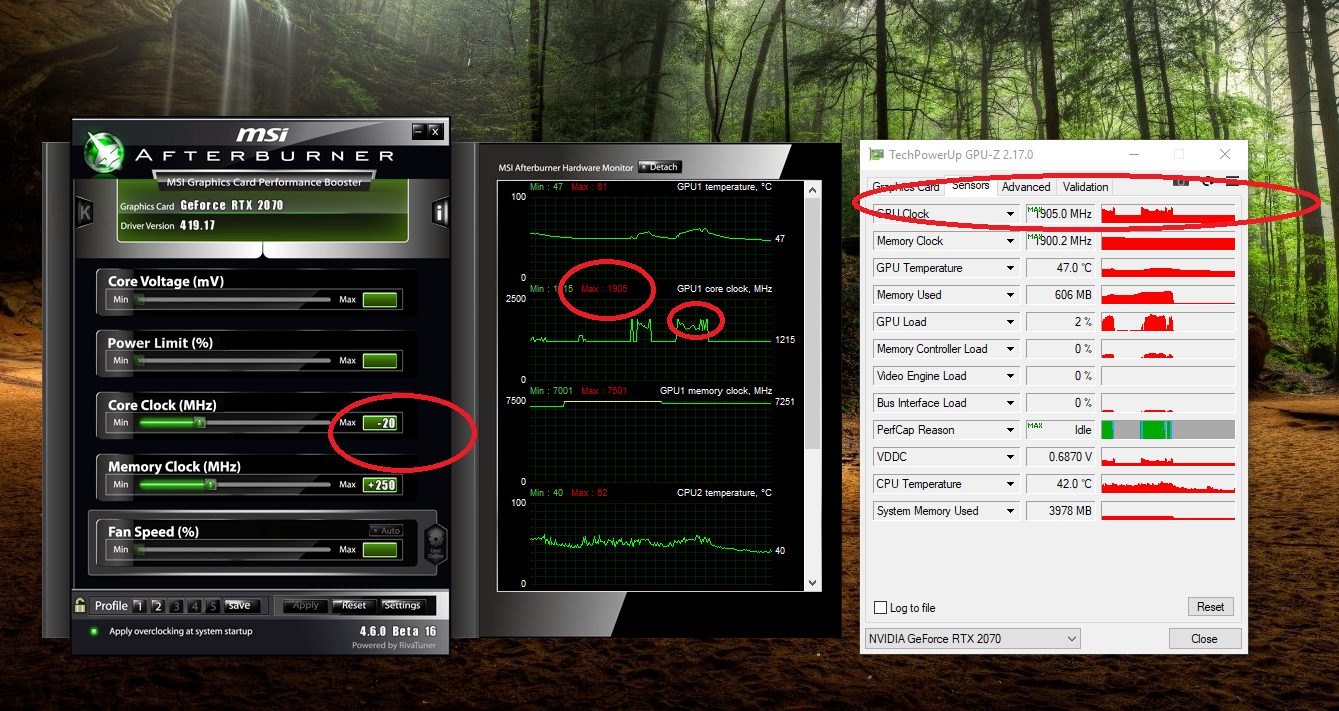The image size is (1339, 711).
Task: Click the Power Limit value field
Action: pos(380,361)
